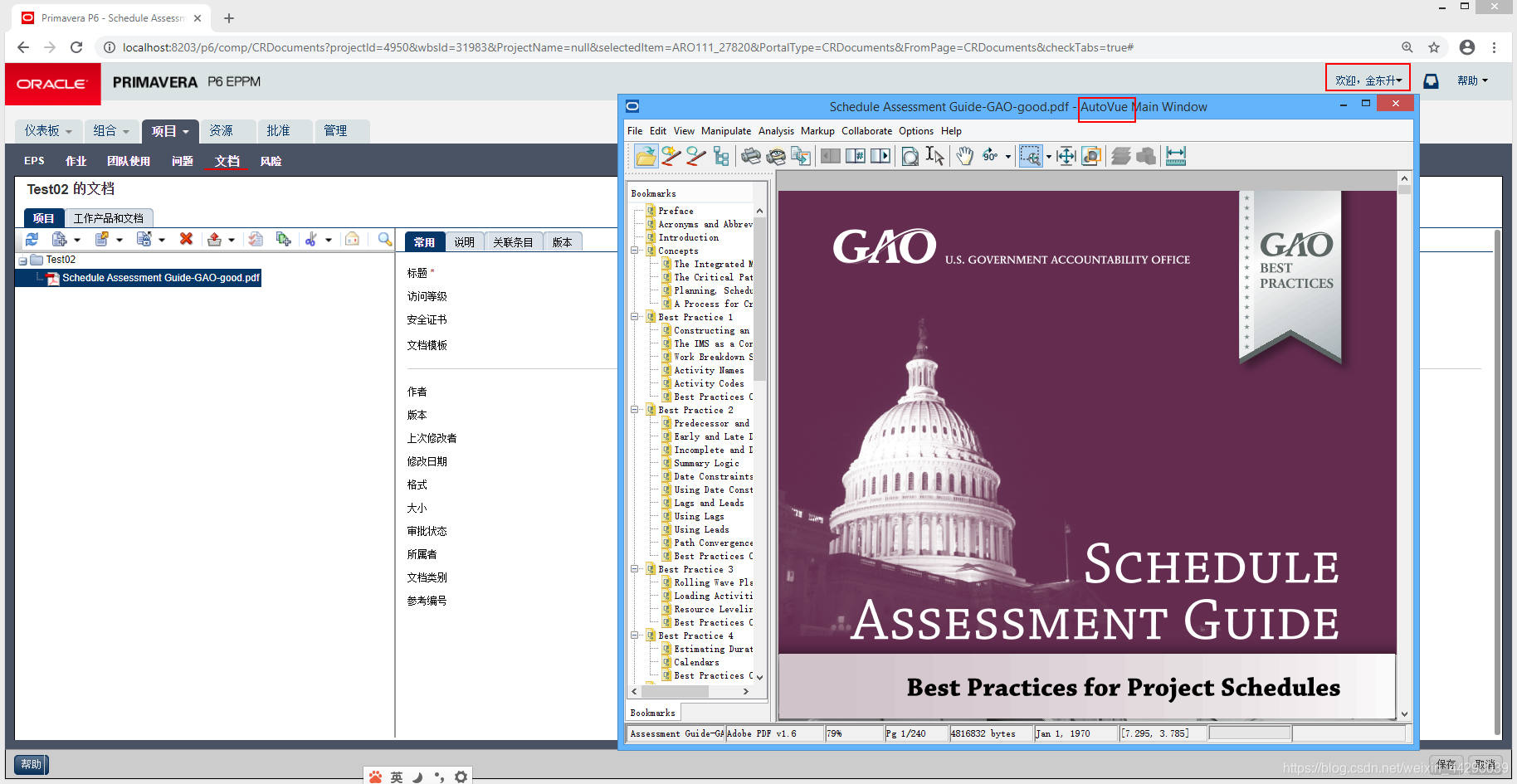The height and width of the screenshot is (784, 1517).
Task: Click the scissors cut icon in P6
Action: point(311,239)
